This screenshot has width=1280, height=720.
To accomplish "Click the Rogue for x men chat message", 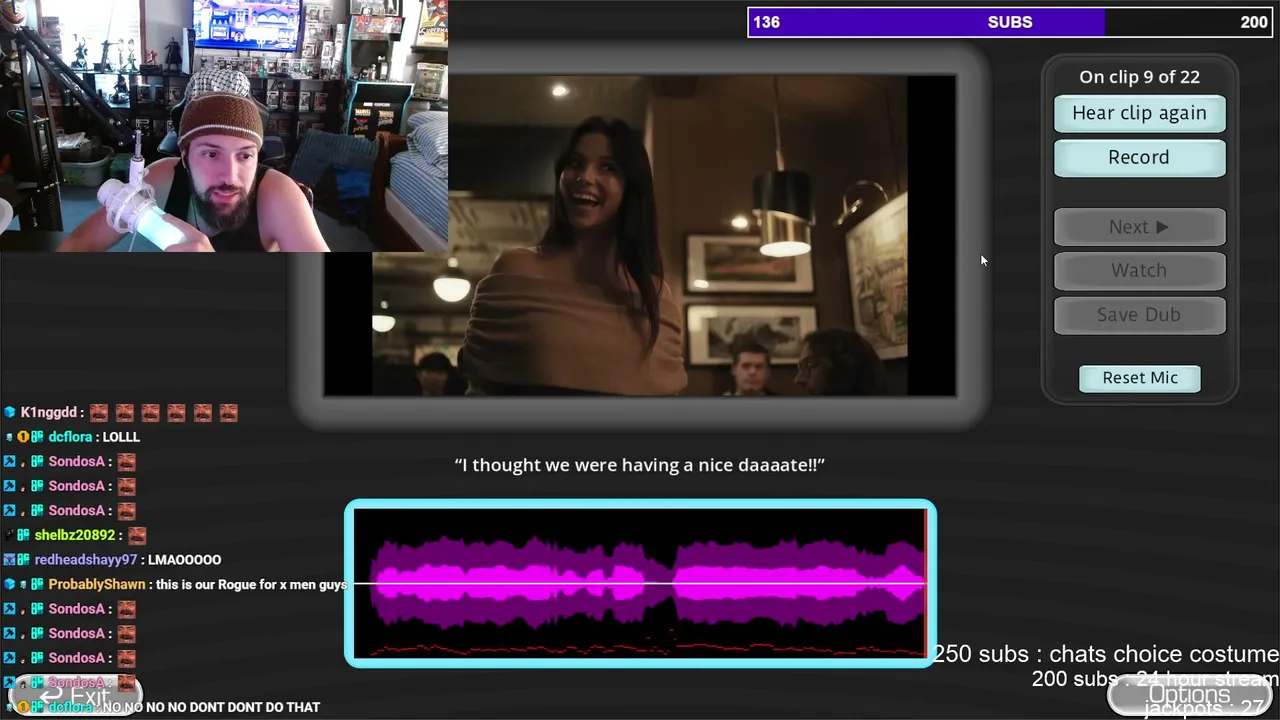I will [250, 584].
